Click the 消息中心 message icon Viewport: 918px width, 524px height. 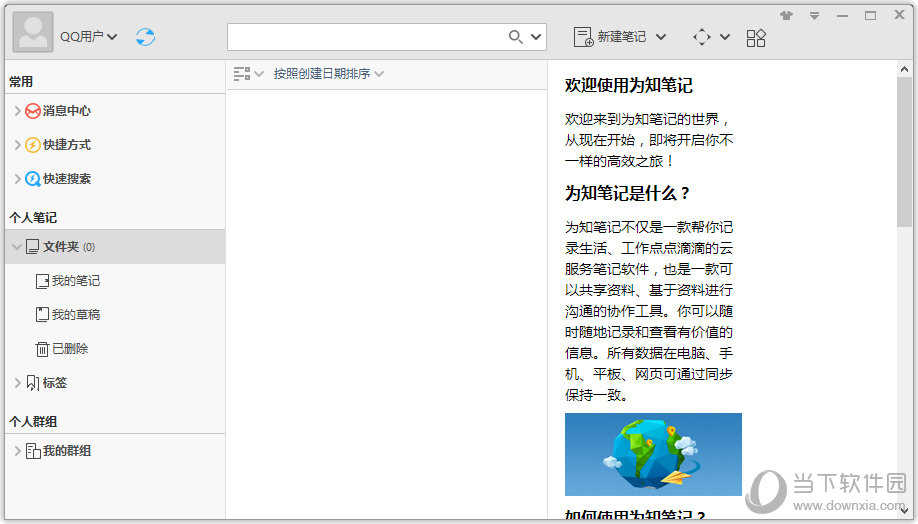[33, 111]
